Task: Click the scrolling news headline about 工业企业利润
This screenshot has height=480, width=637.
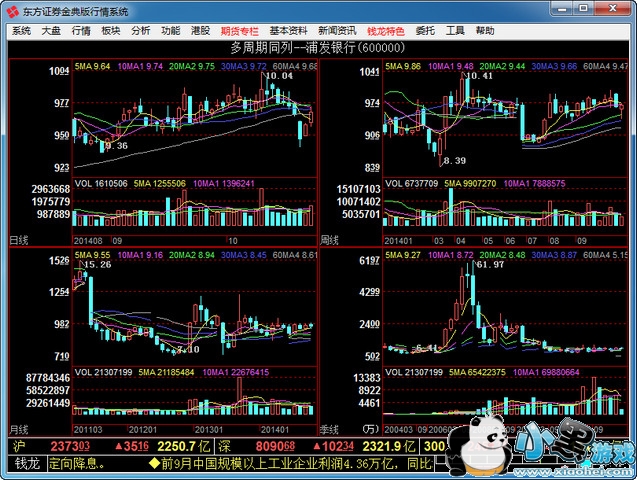Action: [x=290, y=463]
